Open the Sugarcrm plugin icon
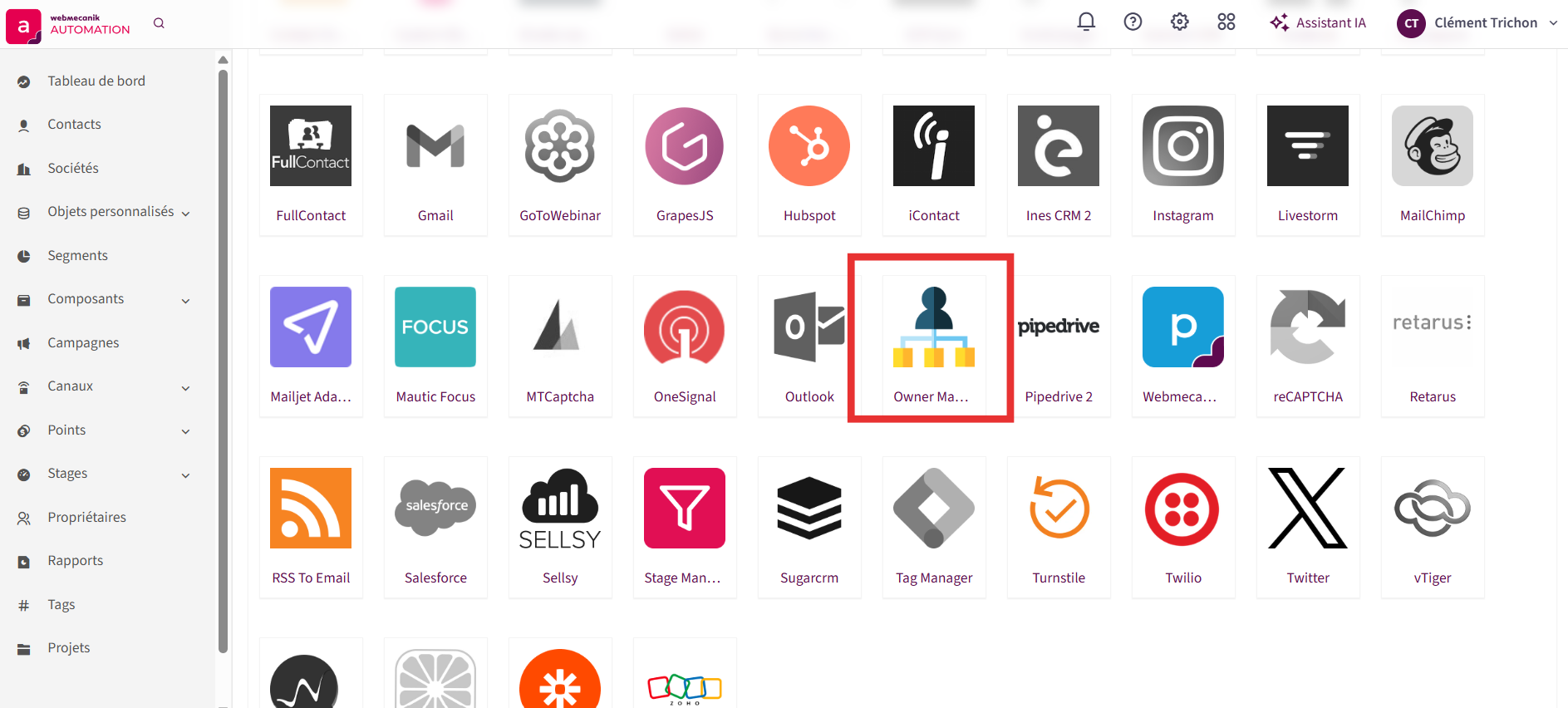The image size is (1568, 708). (809, 509)
